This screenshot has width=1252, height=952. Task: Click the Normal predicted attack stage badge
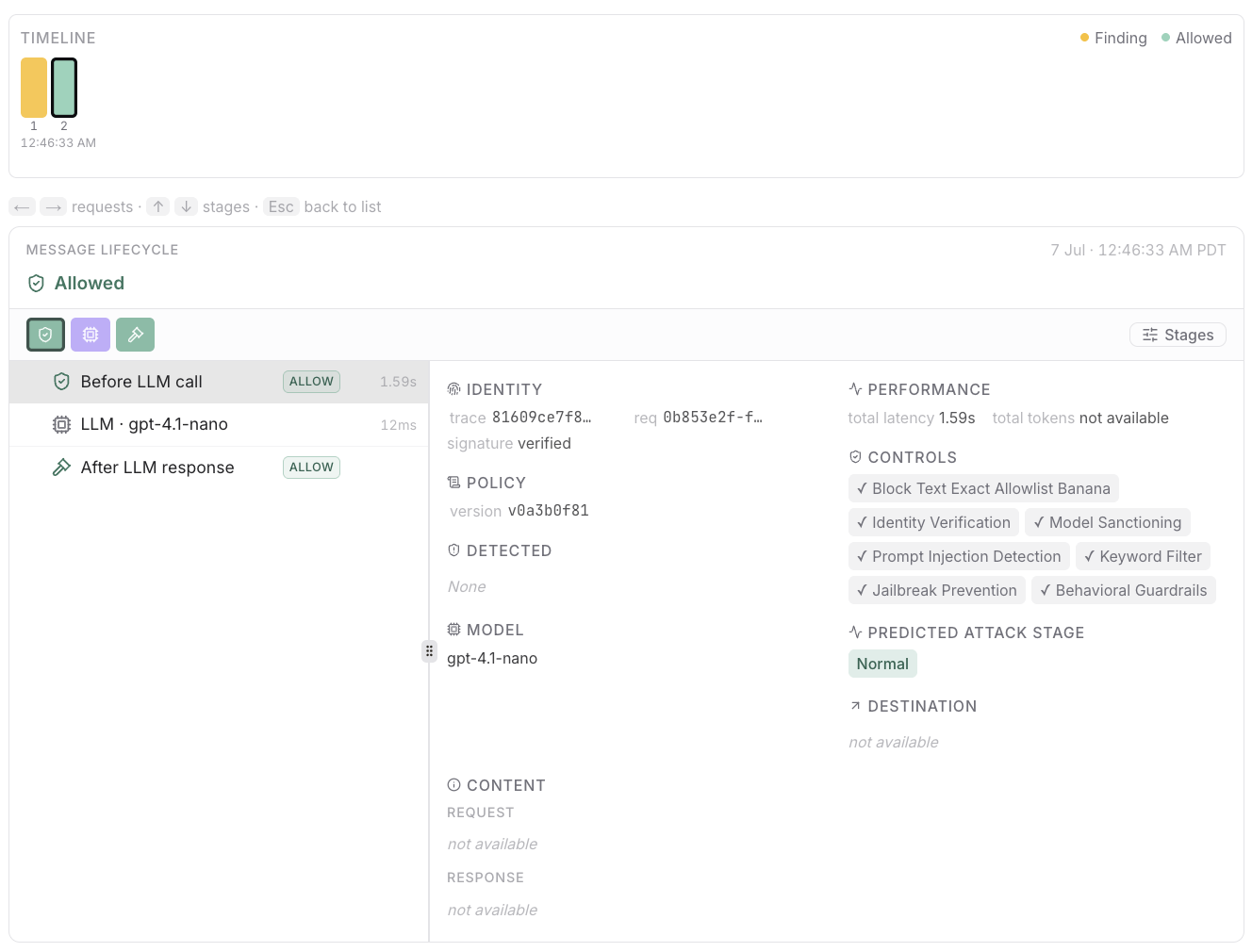pos(882,664)
